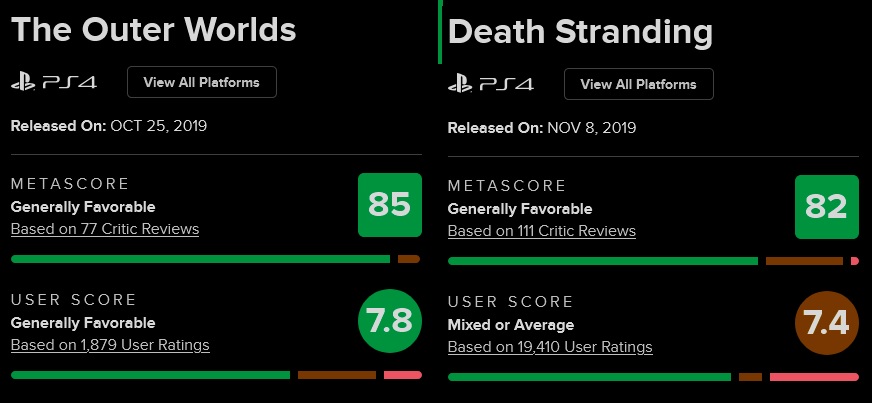
Task: Click red negative segment of Outer Worlds user bar
Action: 403,375
